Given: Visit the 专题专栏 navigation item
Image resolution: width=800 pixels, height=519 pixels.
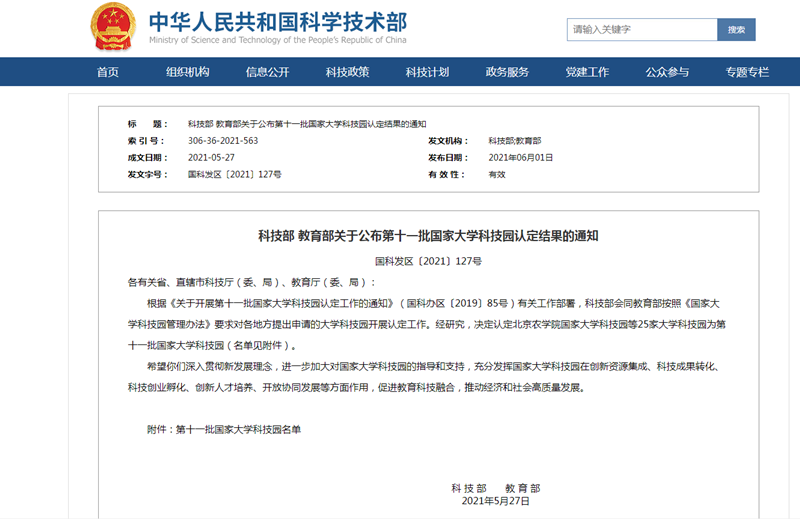Looking at the screenshot, I should click(747, 72).
